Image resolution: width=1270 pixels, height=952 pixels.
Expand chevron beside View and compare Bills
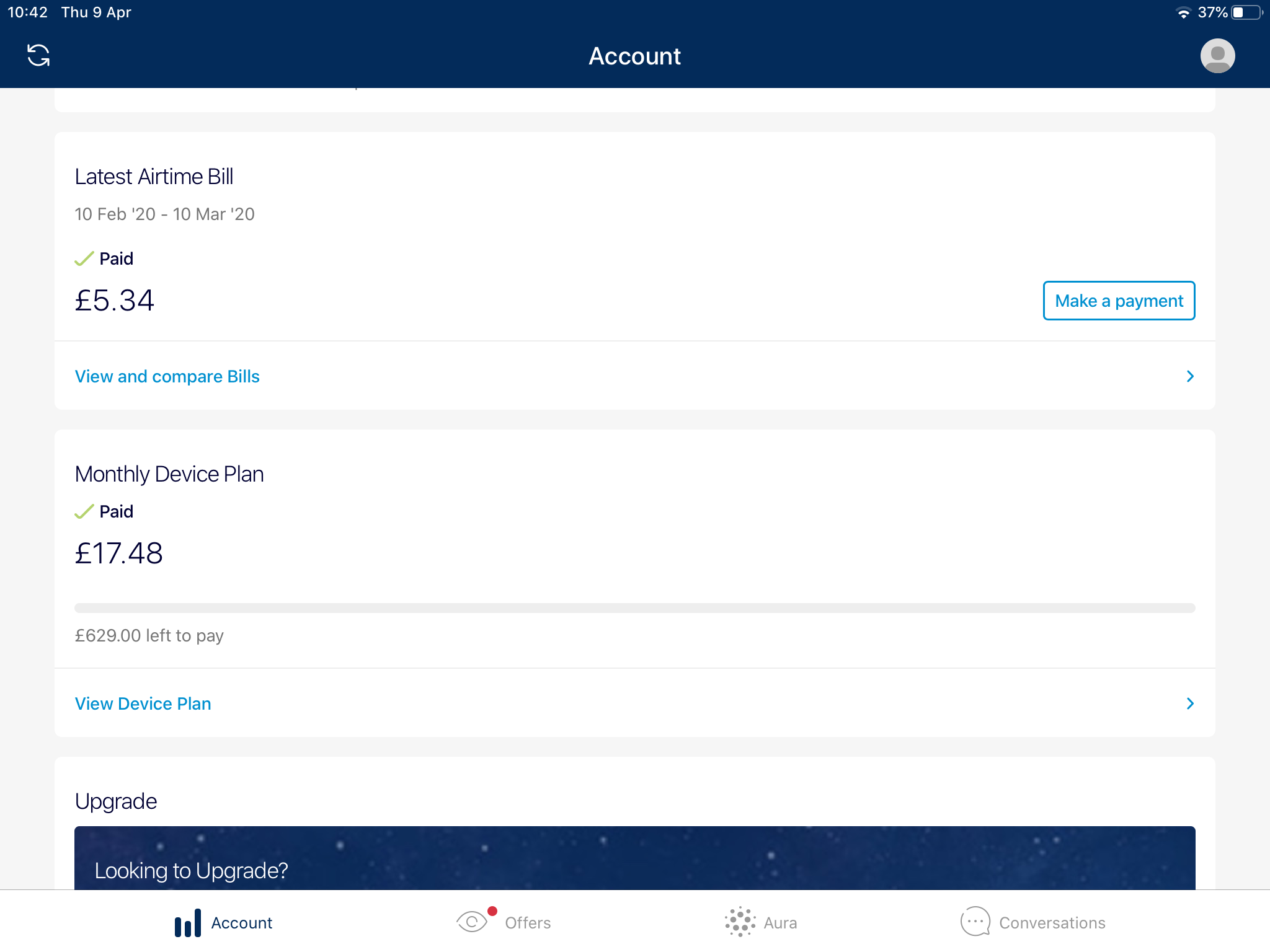(1190, 376)
